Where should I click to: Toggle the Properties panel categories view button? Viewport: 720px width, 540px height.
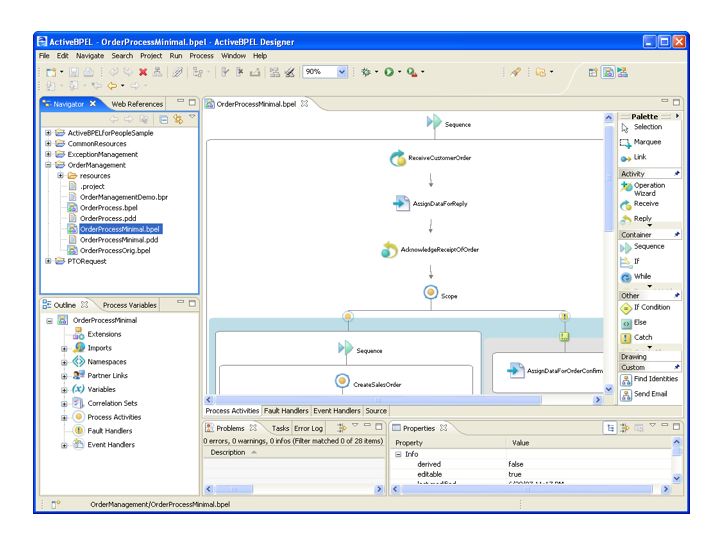pos(610,428)
